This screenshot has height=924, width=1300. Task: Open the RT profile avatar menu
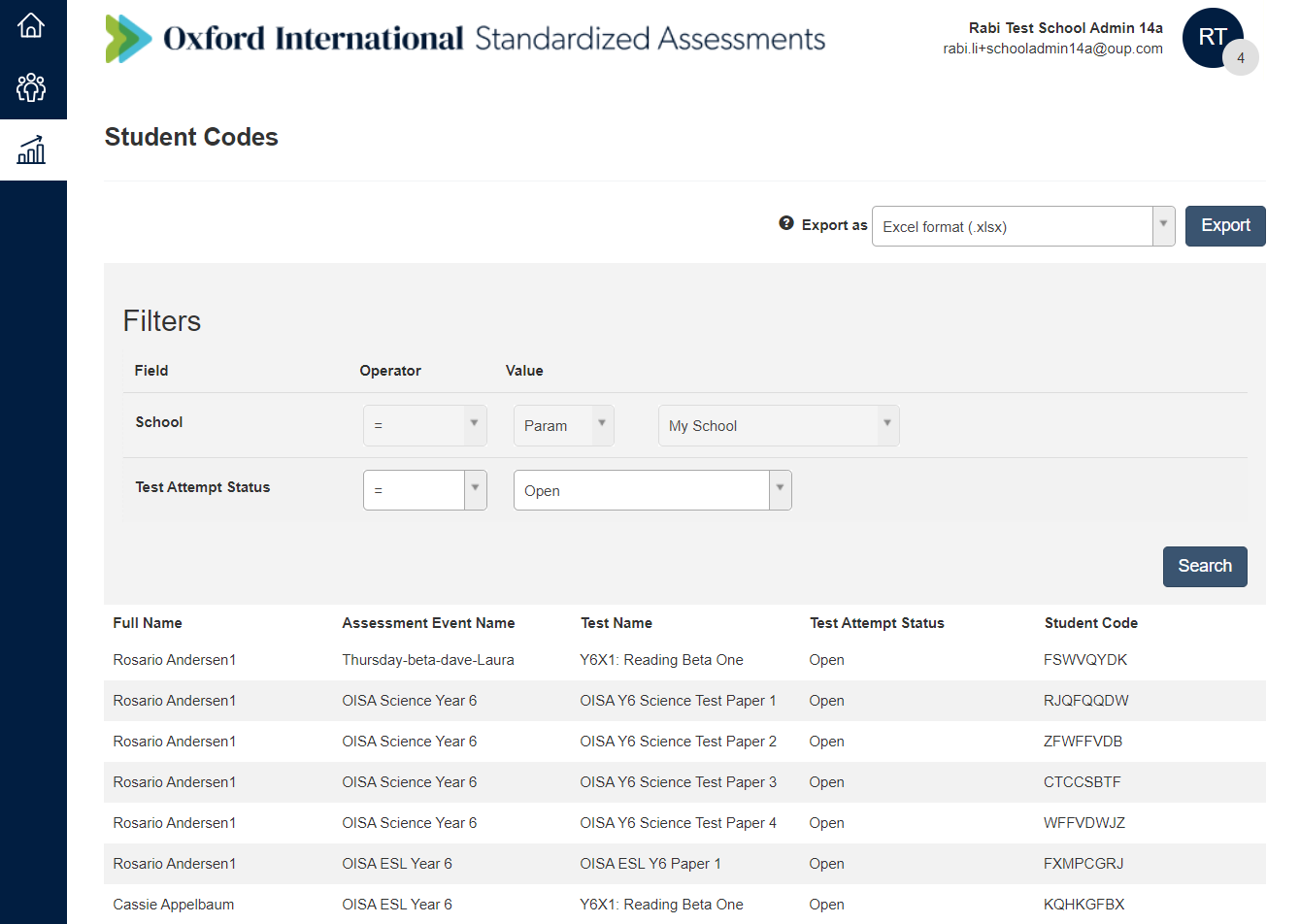click(1213, 37)
